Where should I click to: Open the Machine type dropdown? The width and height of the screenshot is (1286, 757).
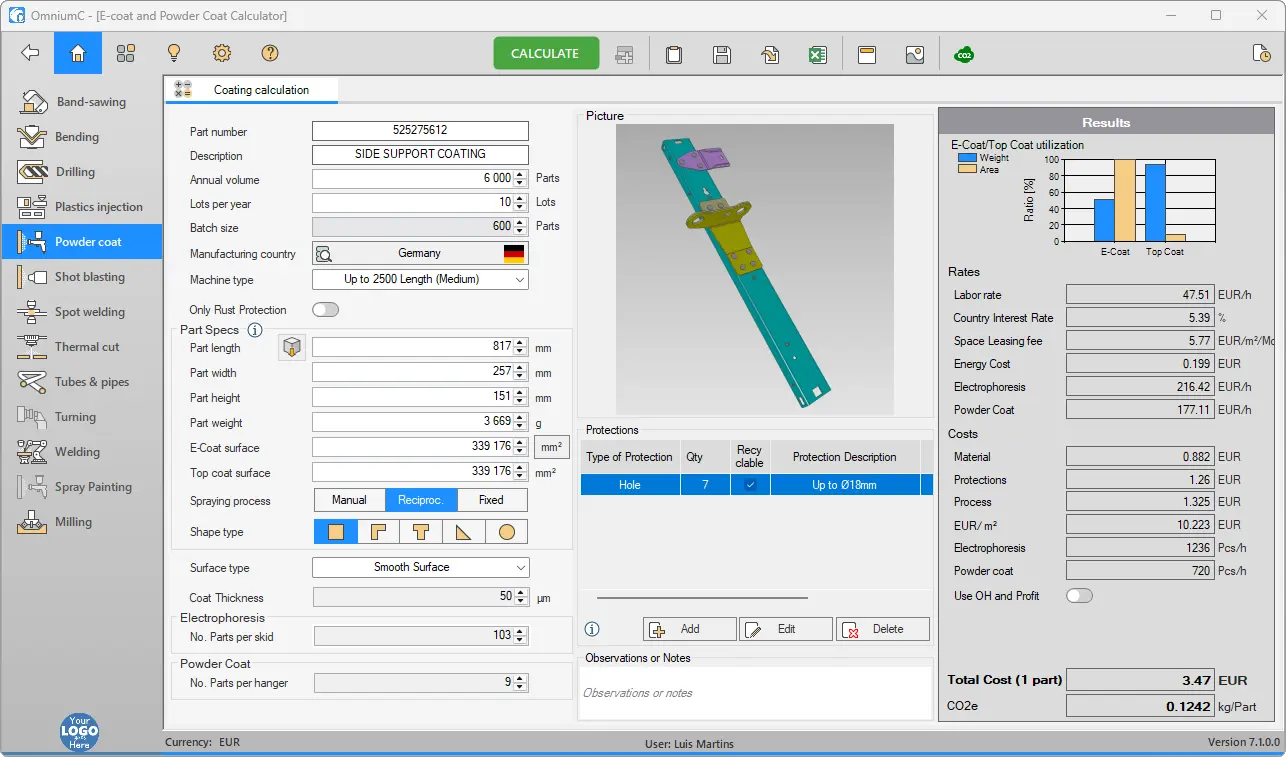(x=420, y=279)
